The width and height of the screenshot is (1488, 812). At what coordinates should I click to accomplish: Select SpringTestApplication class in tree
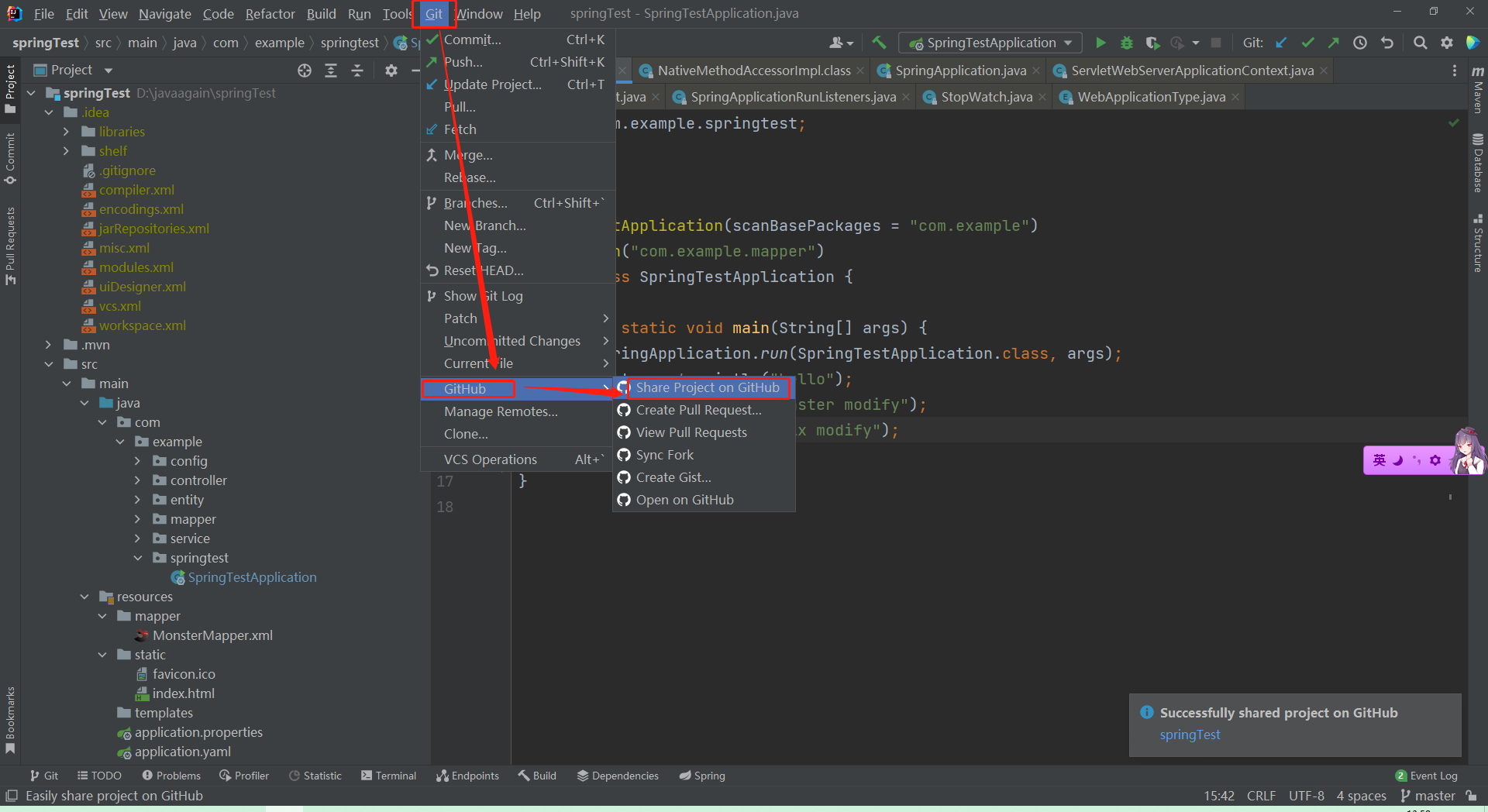[x=252, y=577]
